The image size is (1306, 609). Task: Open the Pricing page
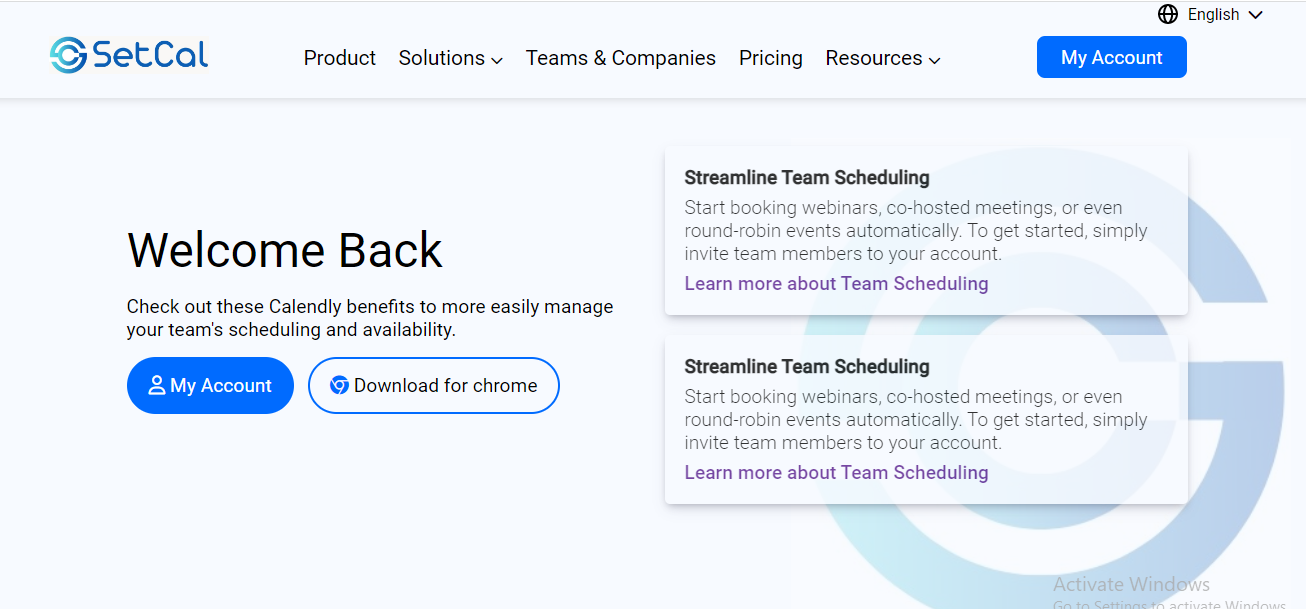pyautogui.click(x=771, y=58)
